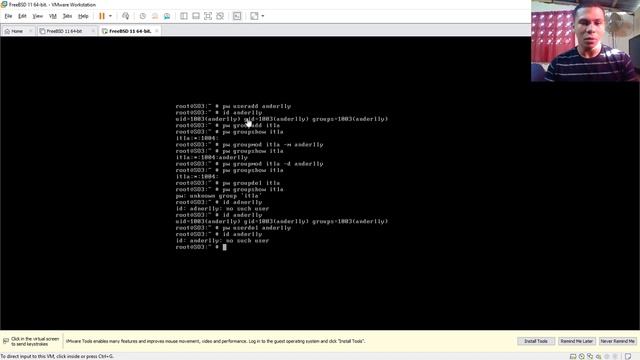Open the View menu
640x360 pixels.
[x=38, y=16]
